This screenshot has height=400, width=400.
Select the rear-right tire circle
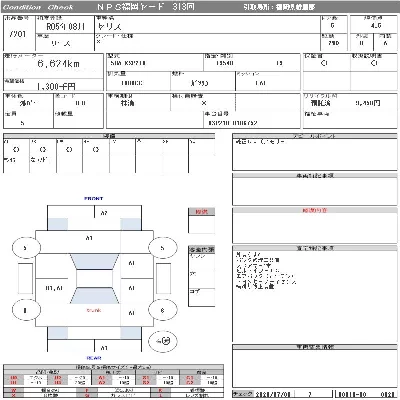click(x=162, y=310)
